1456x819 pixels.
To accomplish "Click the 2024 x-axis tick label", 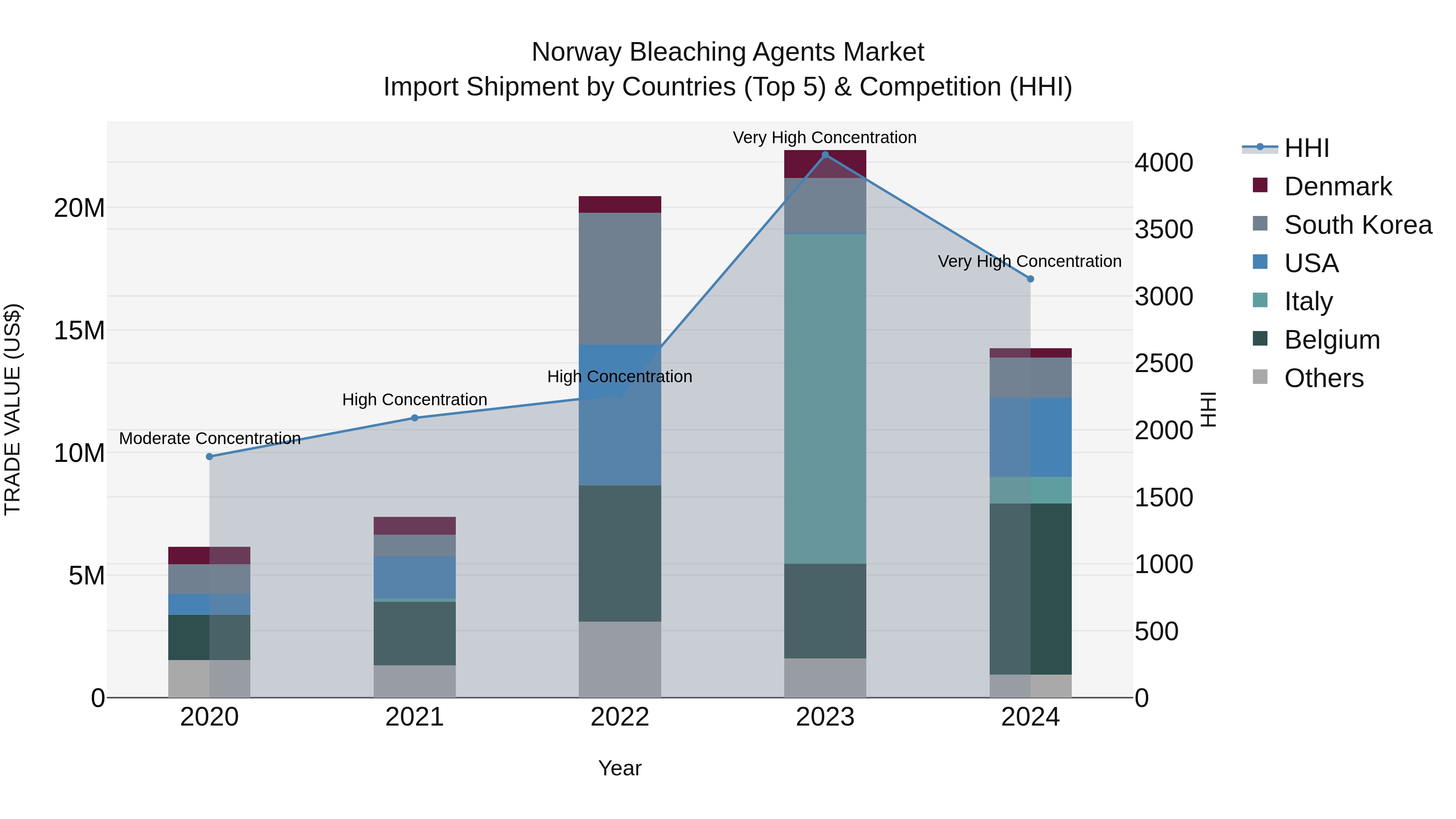I will pyautogui.click(x=1031, y=718).
